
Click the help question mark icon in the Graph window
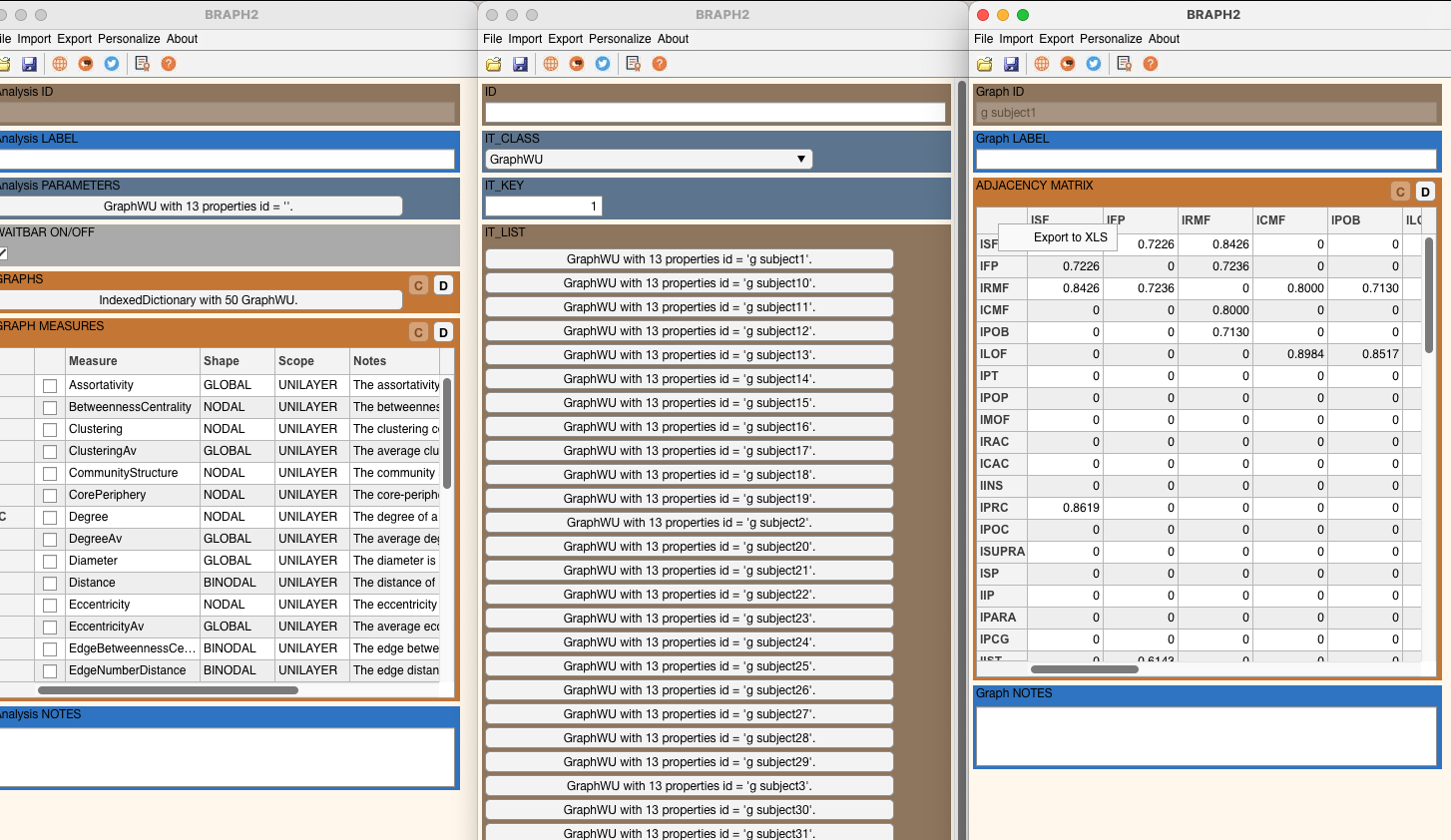1151,64
